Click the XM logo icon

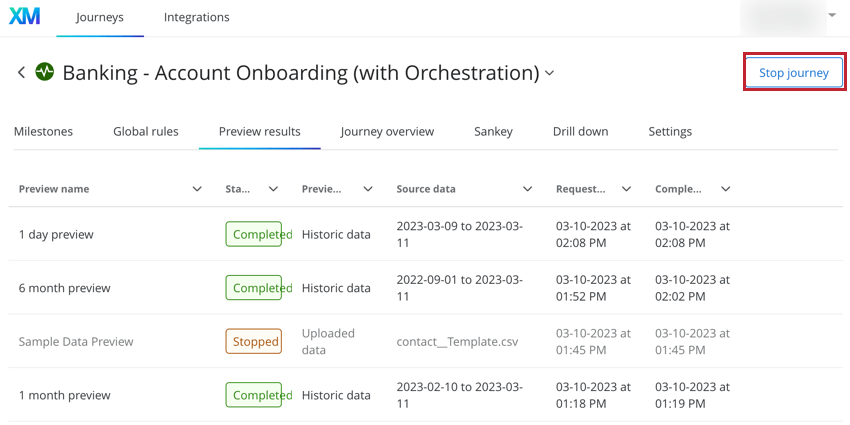pyautogui.click(x=24, y=17)
